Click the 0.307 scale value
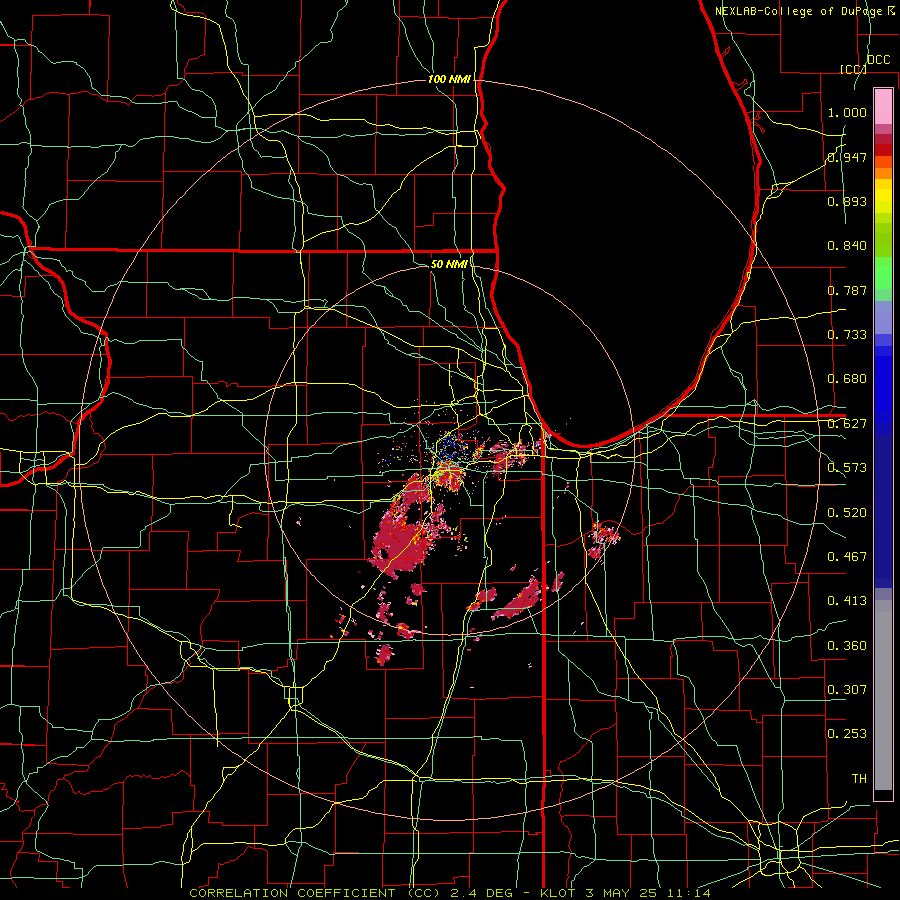Image resolution: width=900 pixels, height=900 pixels. click(847, 690)
